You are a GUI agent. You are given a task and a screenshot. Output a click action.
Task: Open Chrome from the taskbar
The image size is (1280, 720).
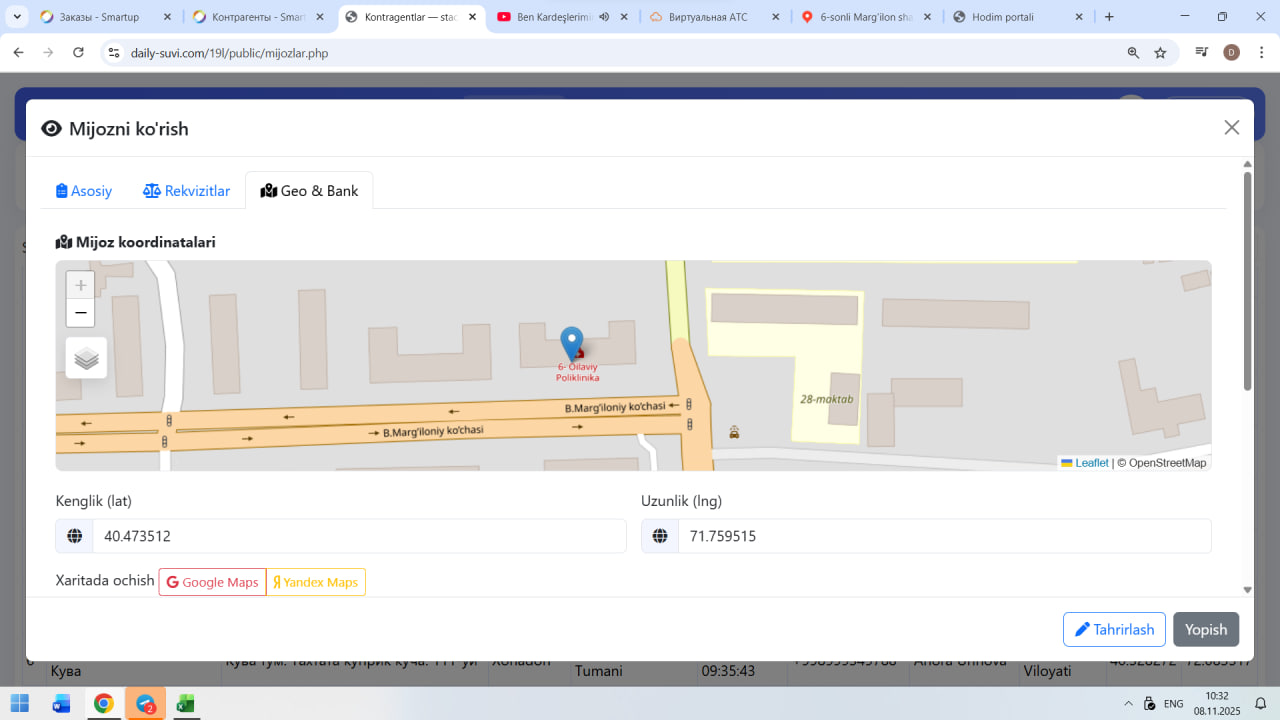pos(104,703)
